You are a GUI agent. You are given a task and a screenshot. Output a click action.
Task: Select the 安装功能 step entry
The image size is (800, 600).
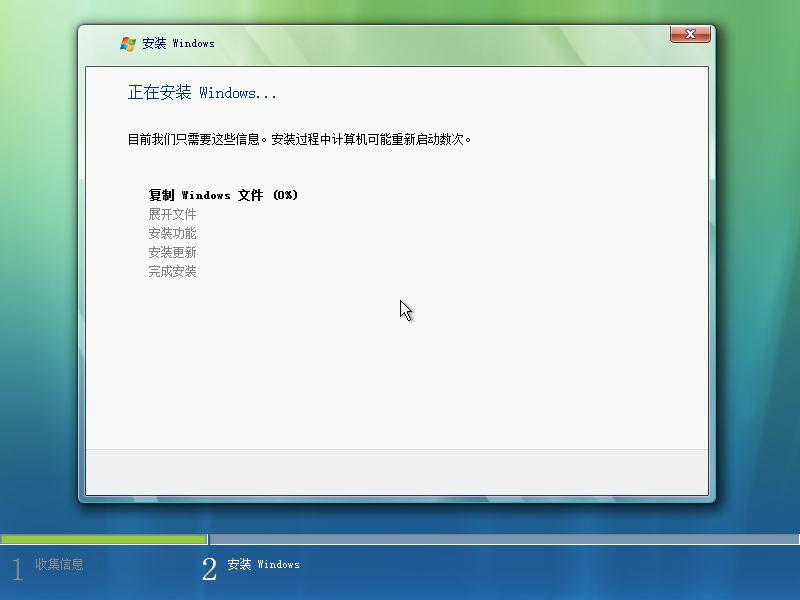point(171,233)
